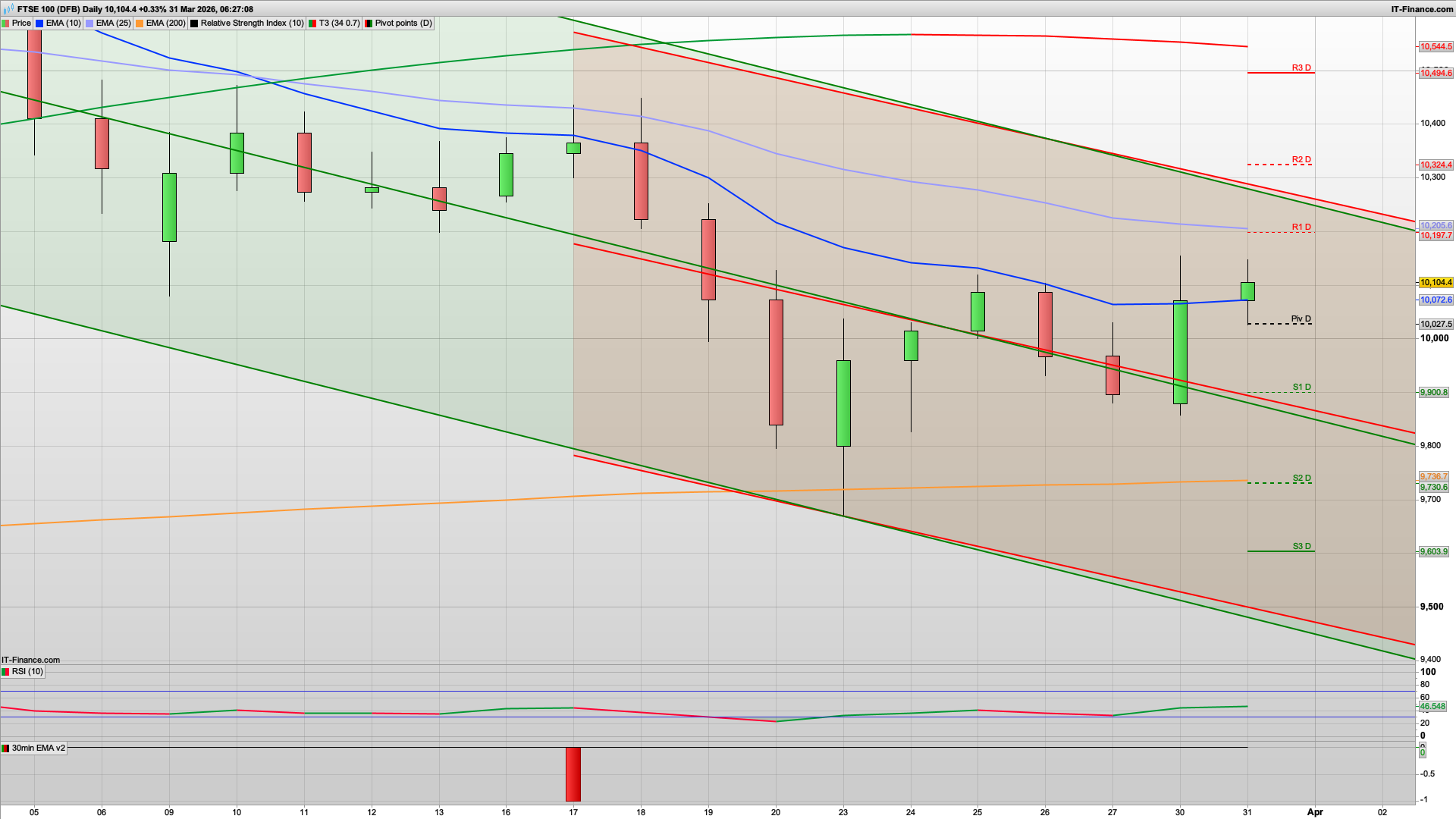Toggle the Price legend item visibility
Screen dimensions: 1456x819
pyautogui.click(x=21, y=23)
